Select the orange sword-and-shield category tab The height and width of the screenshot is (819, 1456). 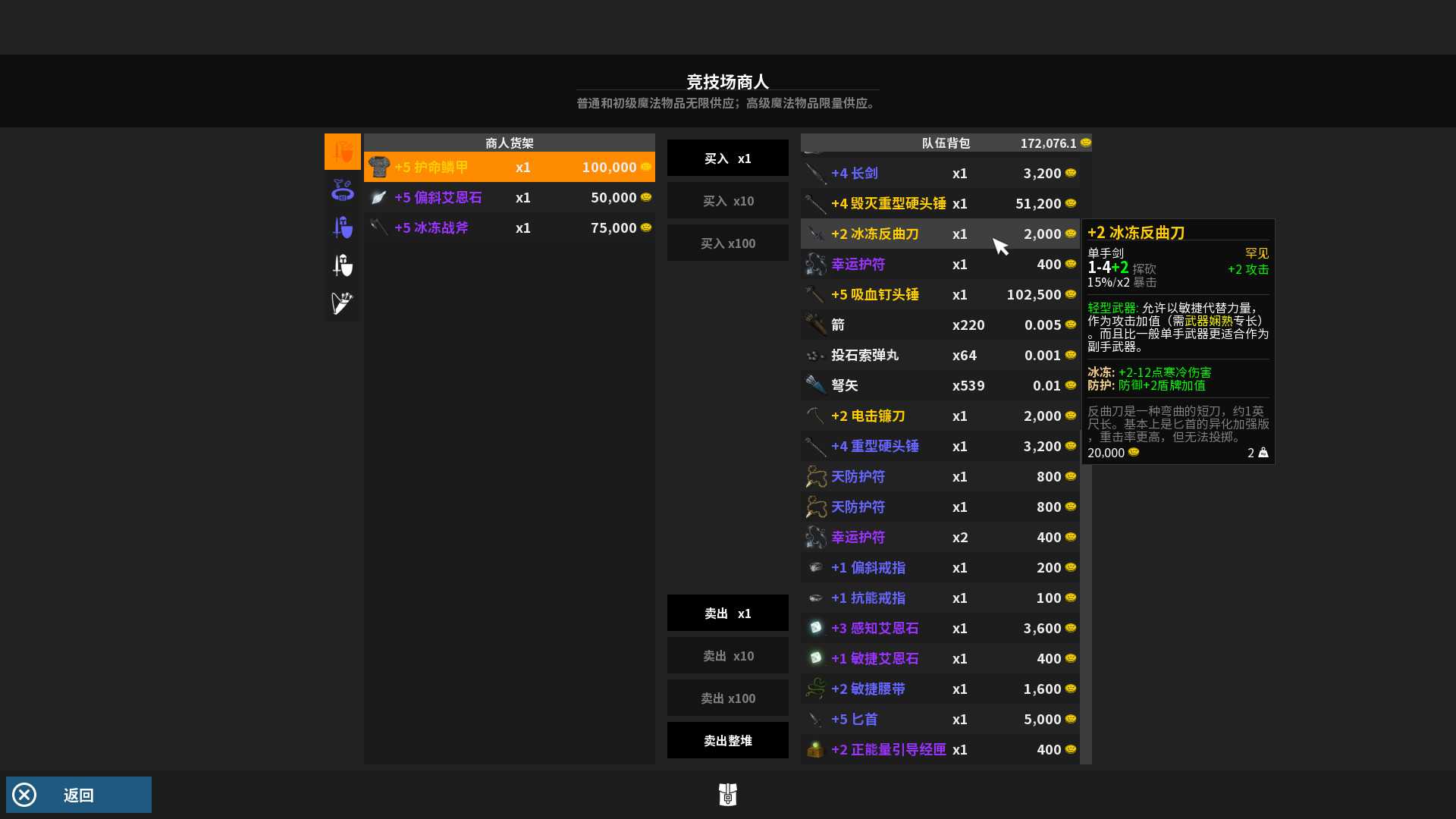(343, 152)
